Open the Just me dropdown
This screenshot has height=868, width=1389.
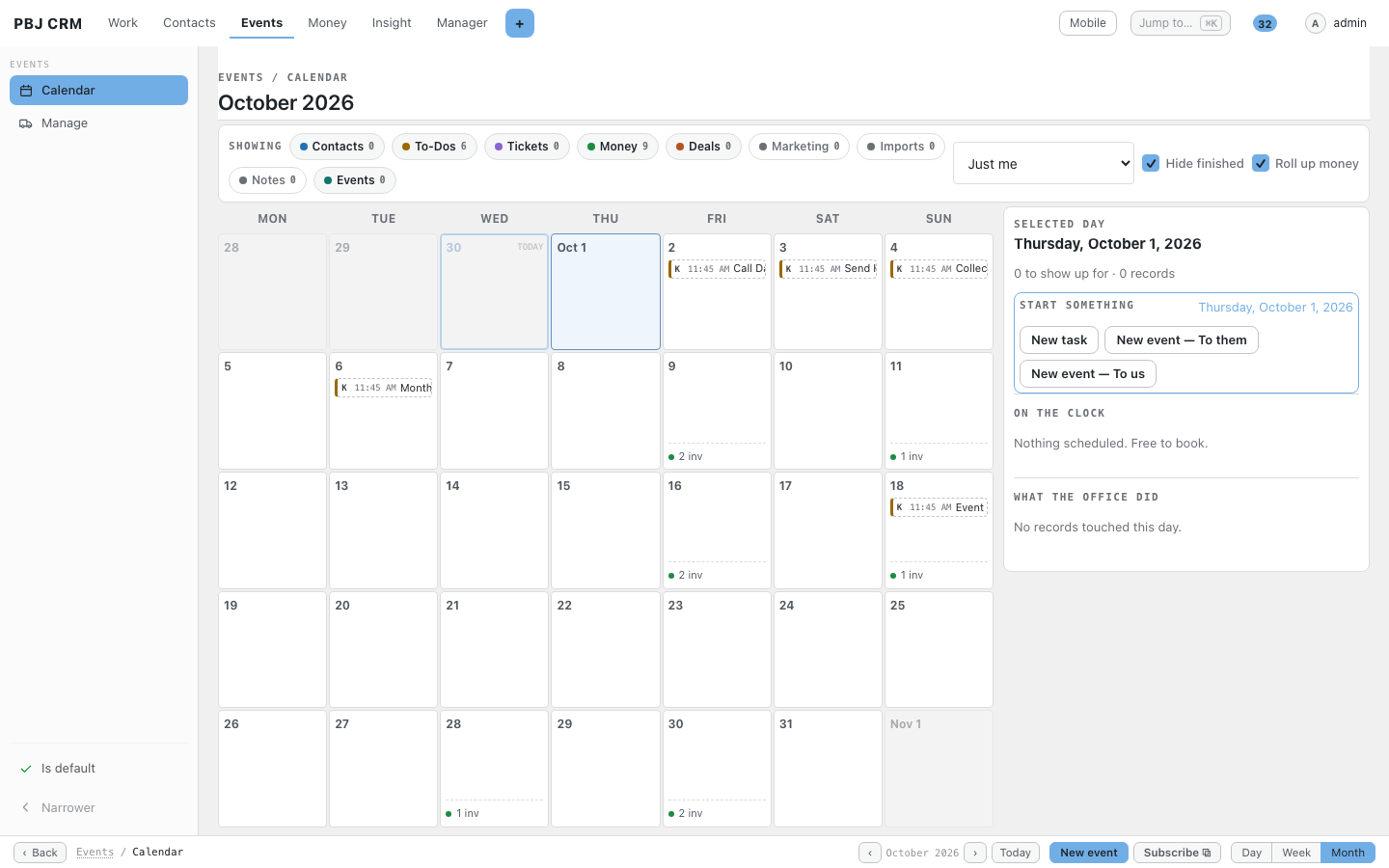(1044, 163)
